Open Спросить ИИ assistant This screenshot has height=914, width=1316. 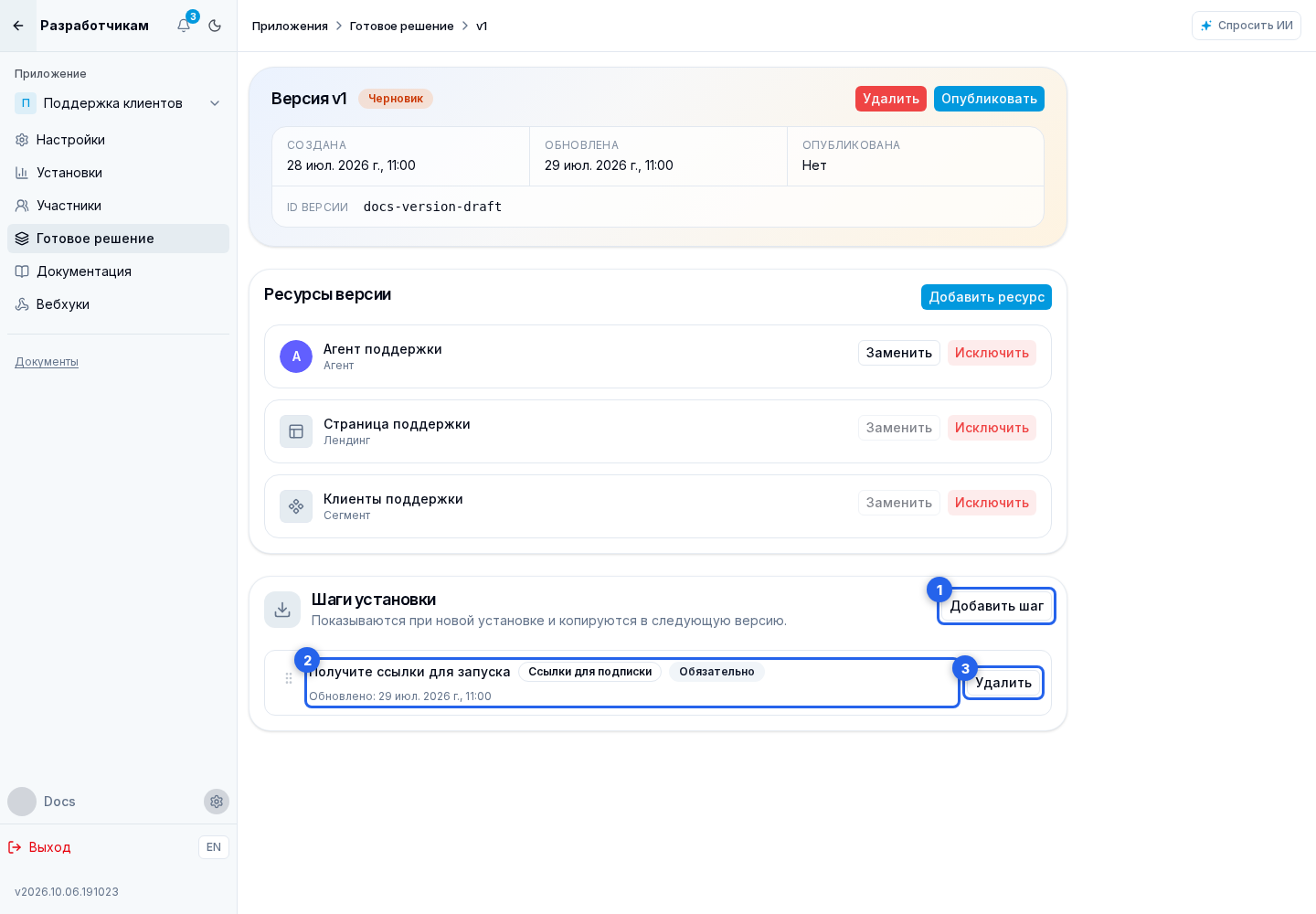point(1247,26)
